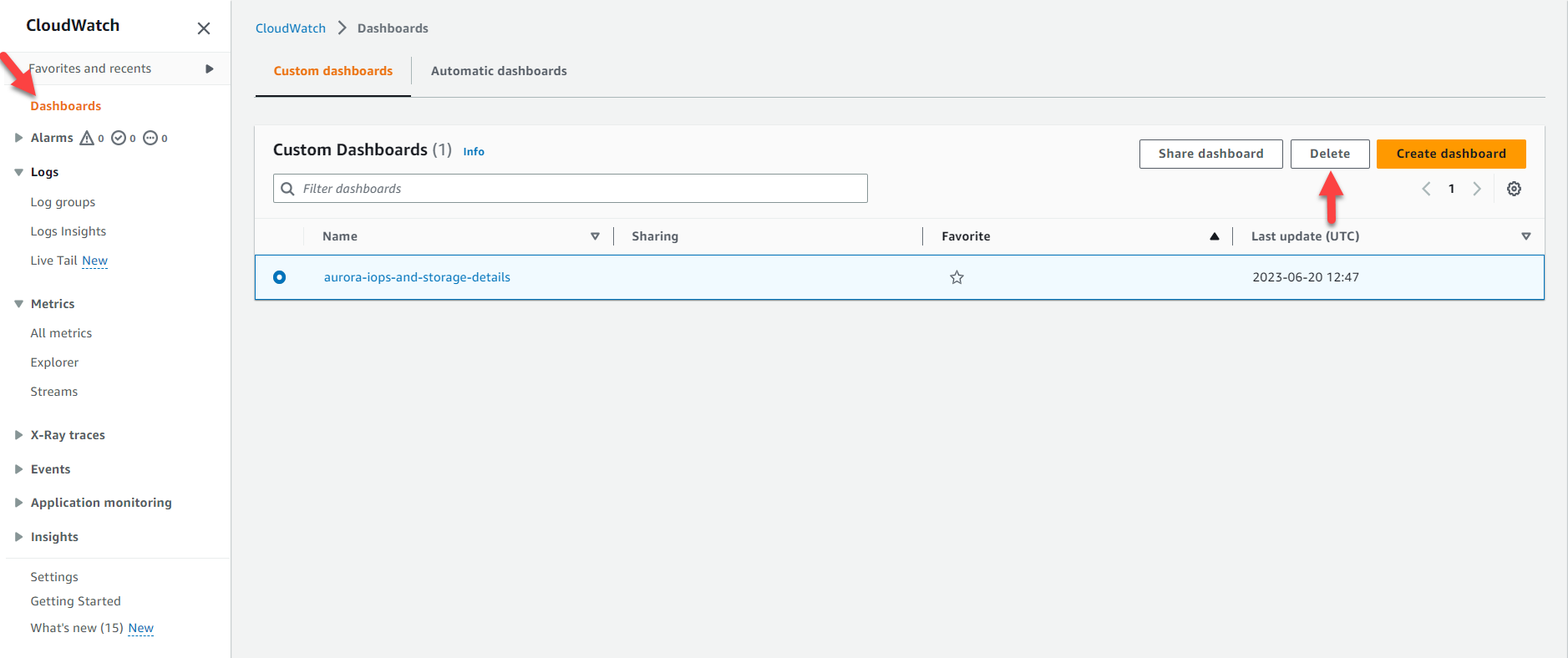Open Dashboards in the side navigation

(x=66, y=106)
